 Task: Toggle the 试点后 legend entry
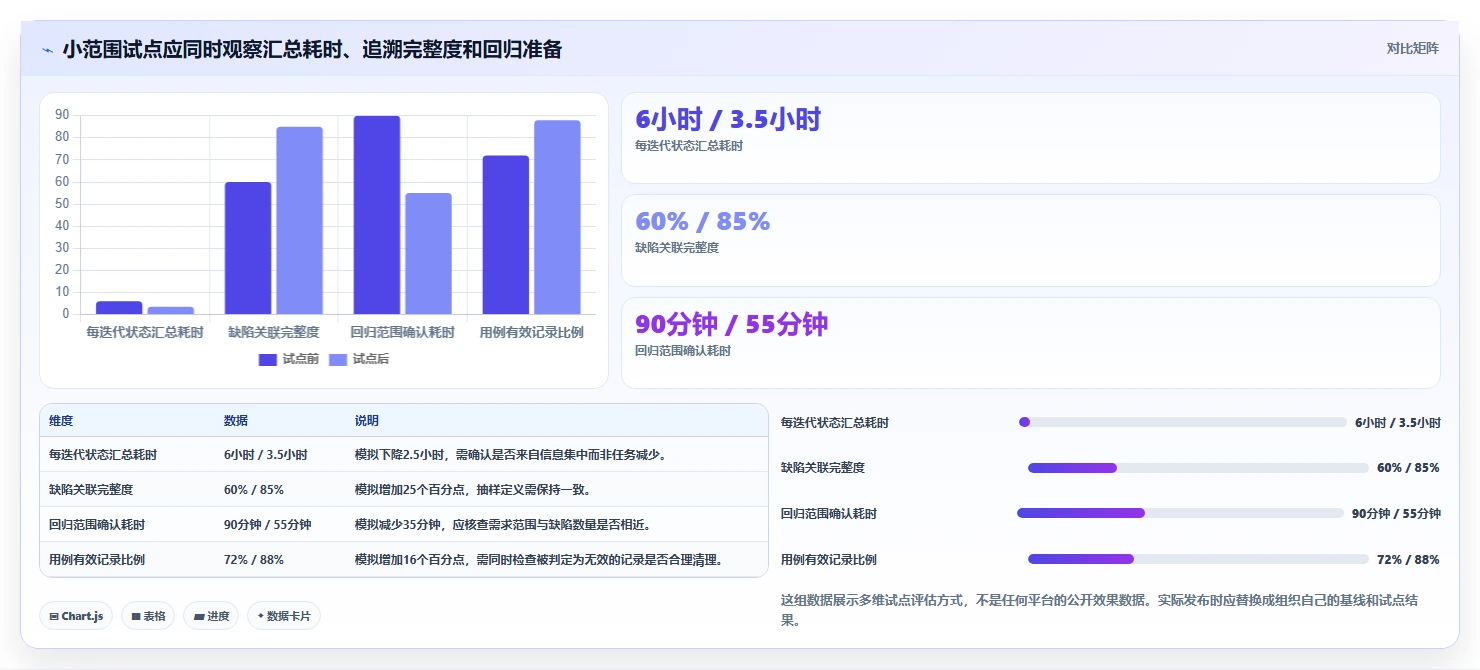point(359,359)
